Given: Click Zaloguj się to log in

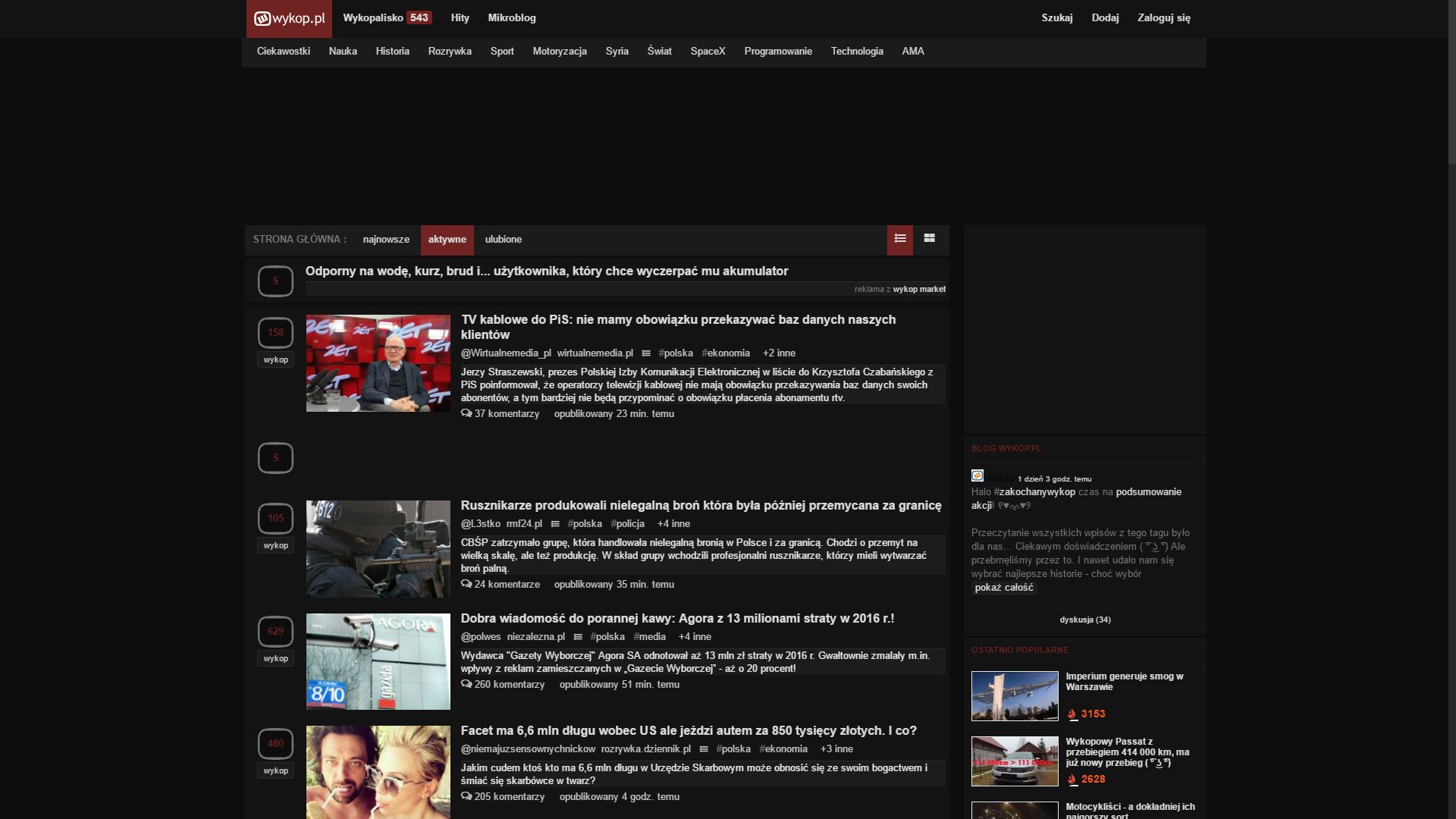Looking at the screenshot, I should click(x=1164, y=17).
